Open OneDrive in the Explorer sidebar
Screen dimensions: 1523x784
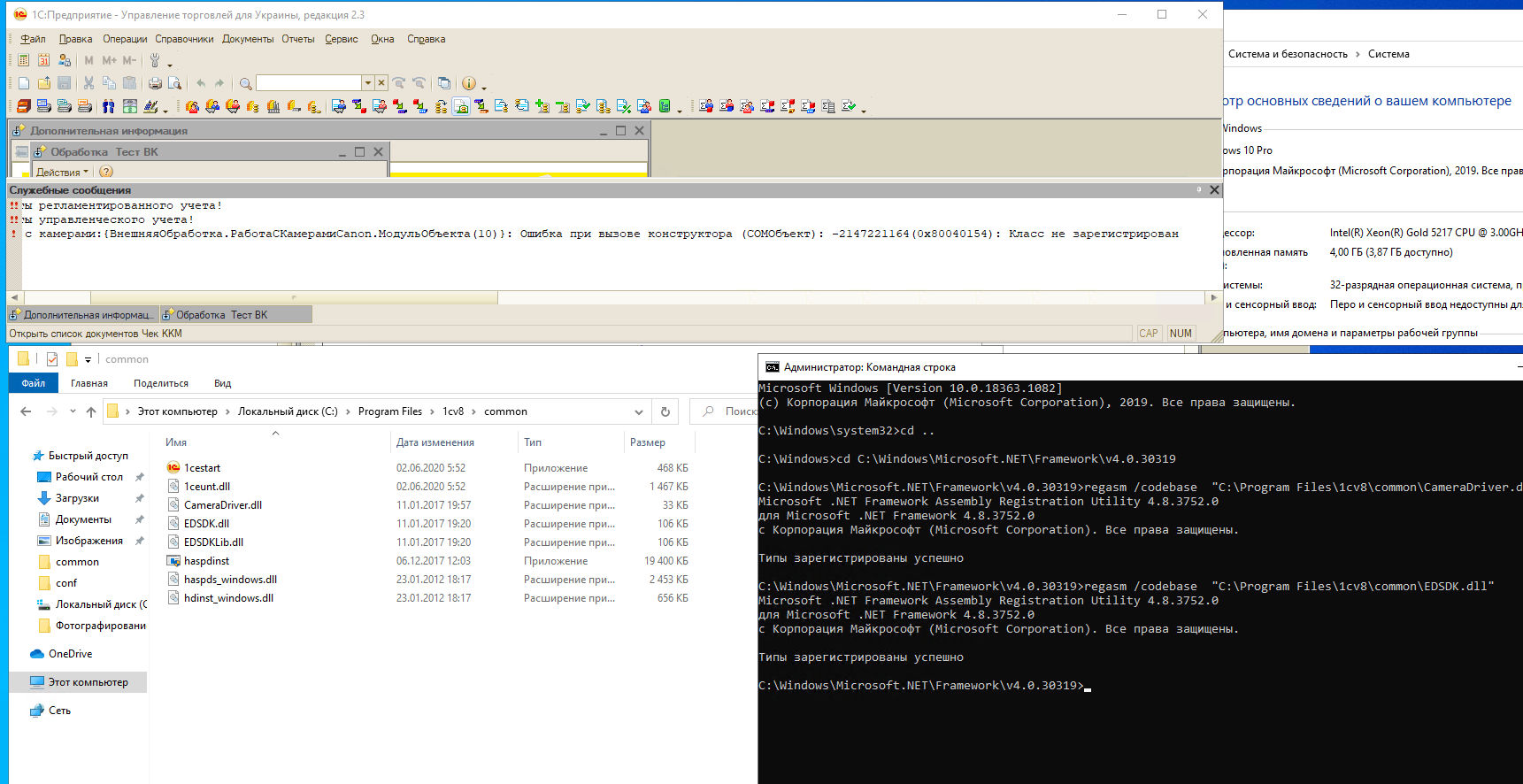(x=70, y=654)
